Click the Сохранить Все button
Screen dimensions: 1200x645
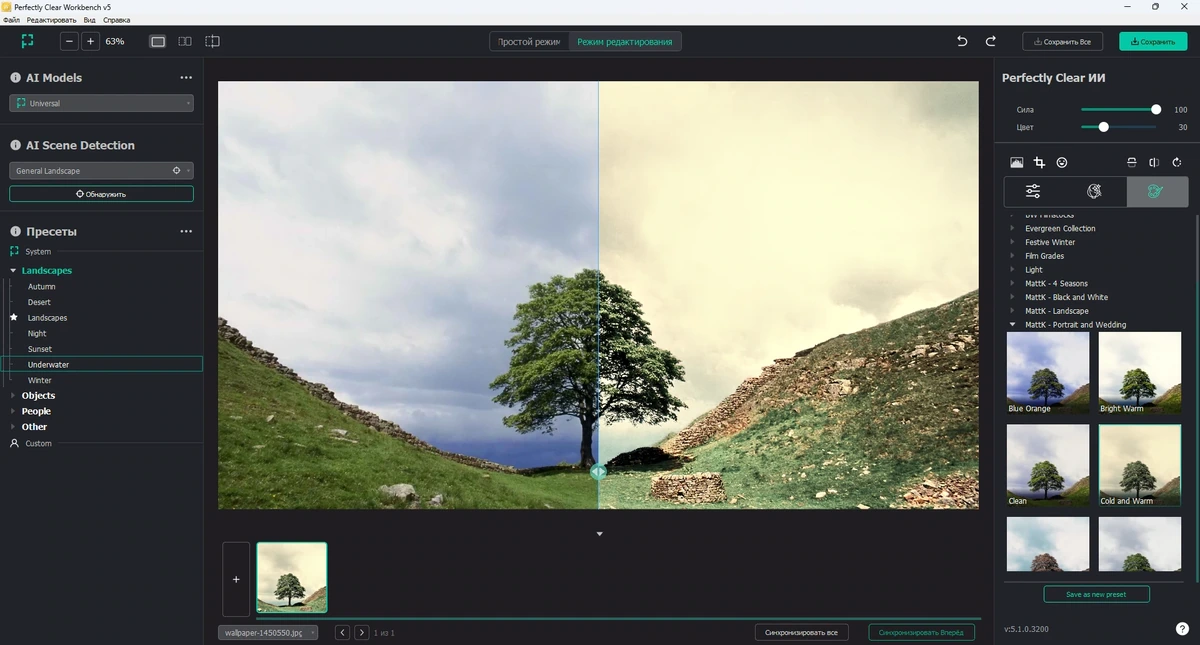1062,41
